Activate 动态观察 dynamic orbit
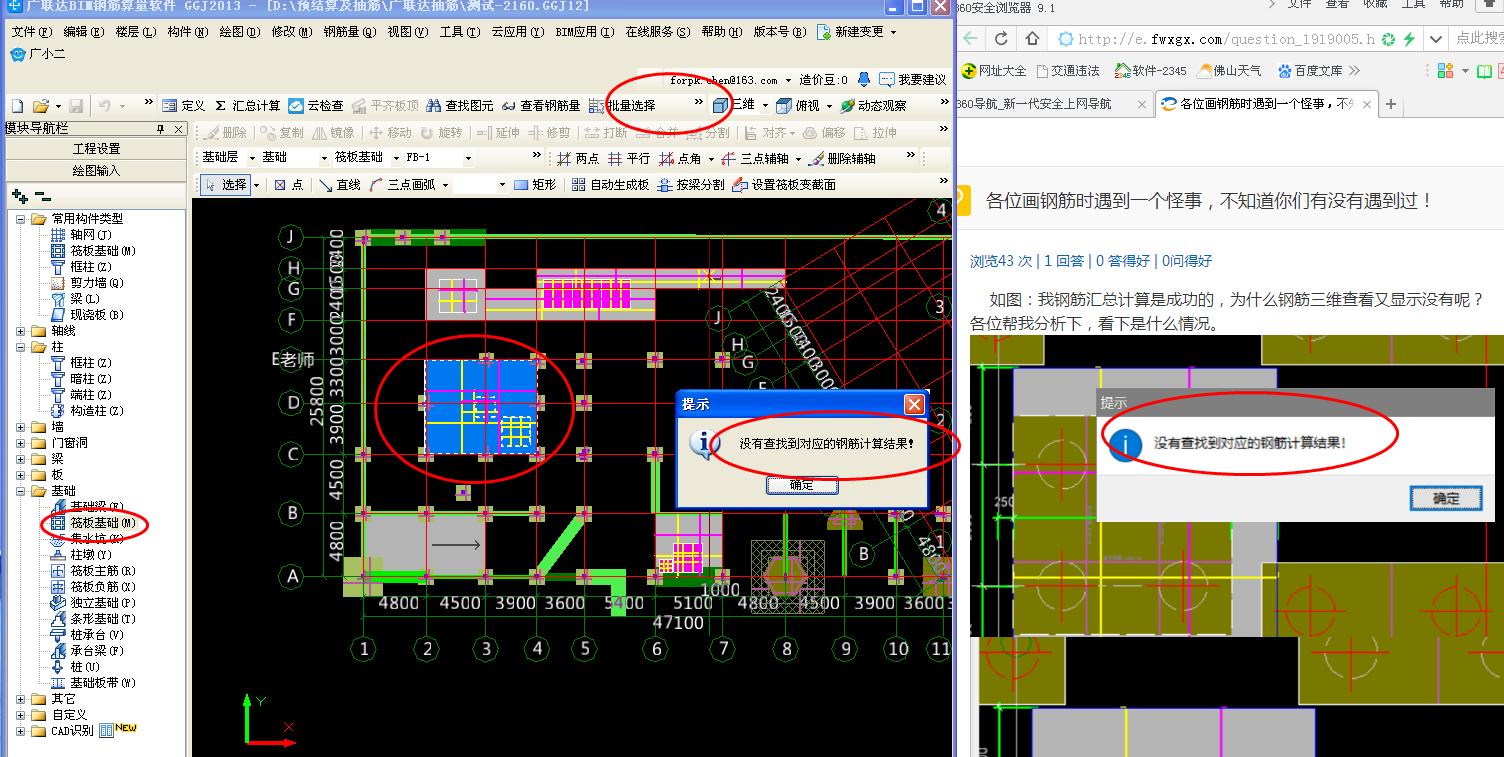The height and width of the screenshot is (757, 1504). coord(873,105)
